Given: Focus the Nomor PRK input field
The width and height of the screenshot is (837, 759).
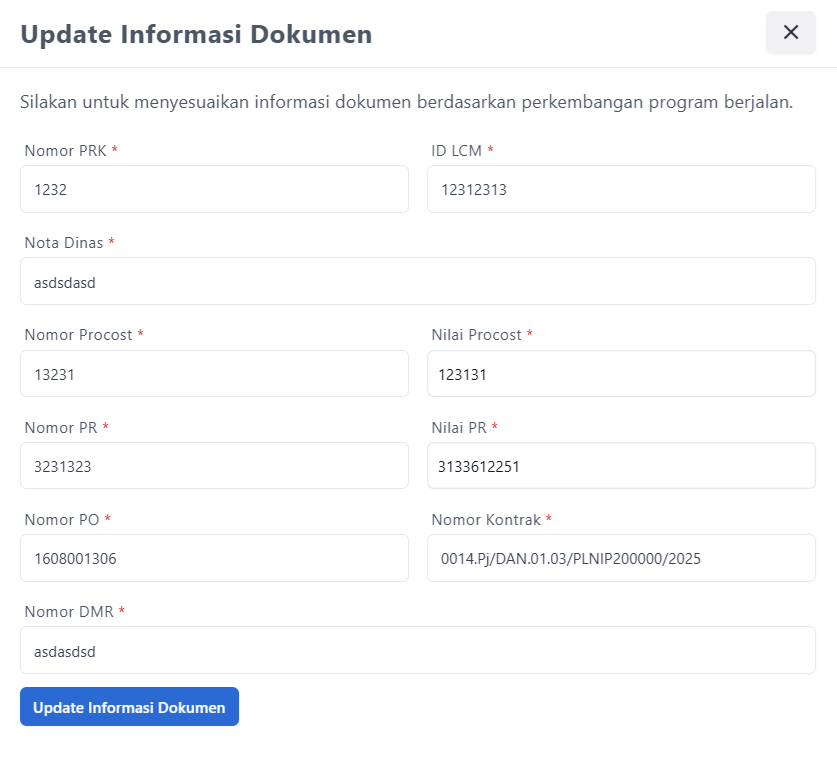Looking at the screenshot, I should [x=214, y=189].
